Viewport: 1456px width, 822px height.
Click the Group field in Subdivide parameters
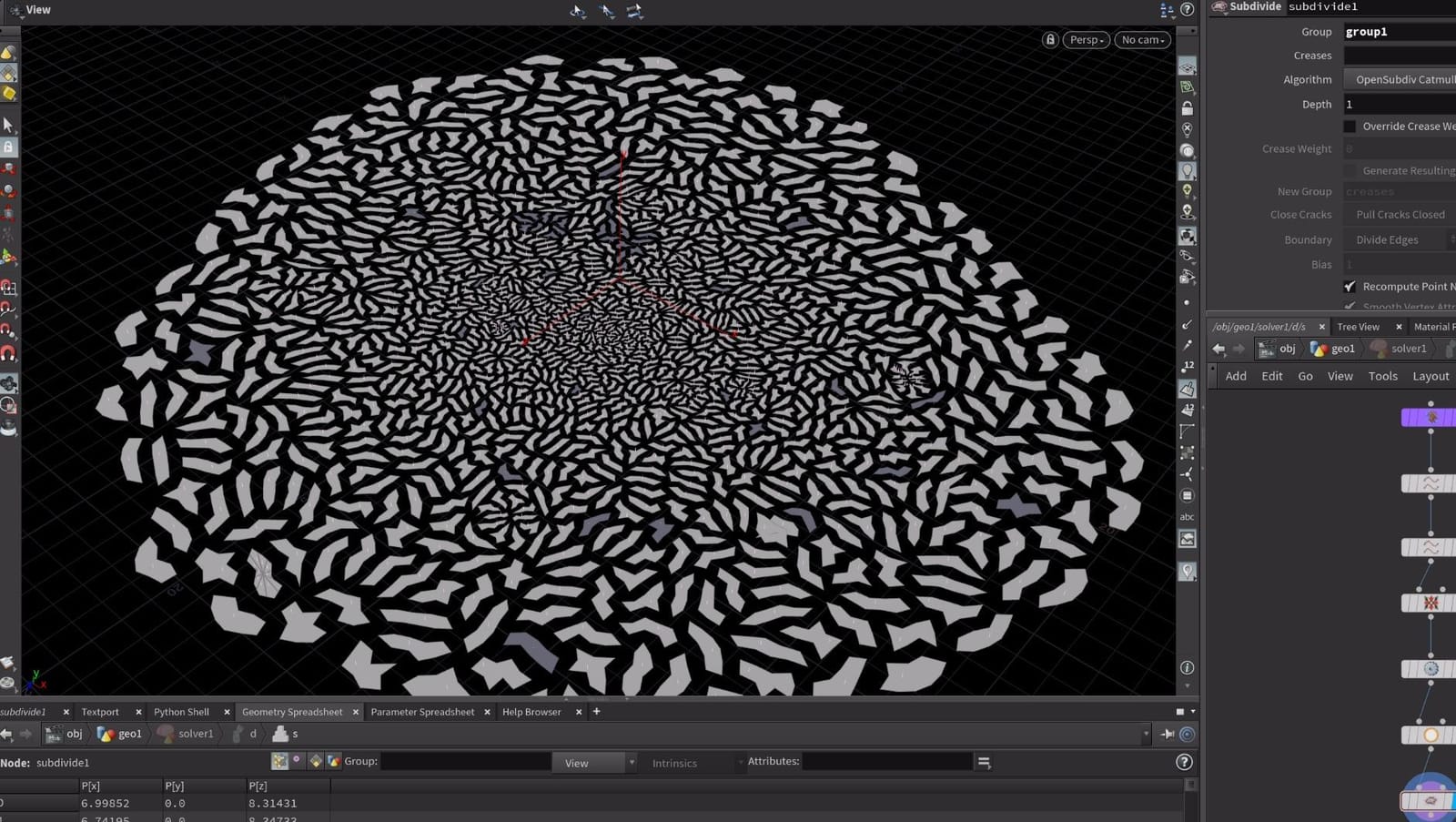[x=1400, y=32]
